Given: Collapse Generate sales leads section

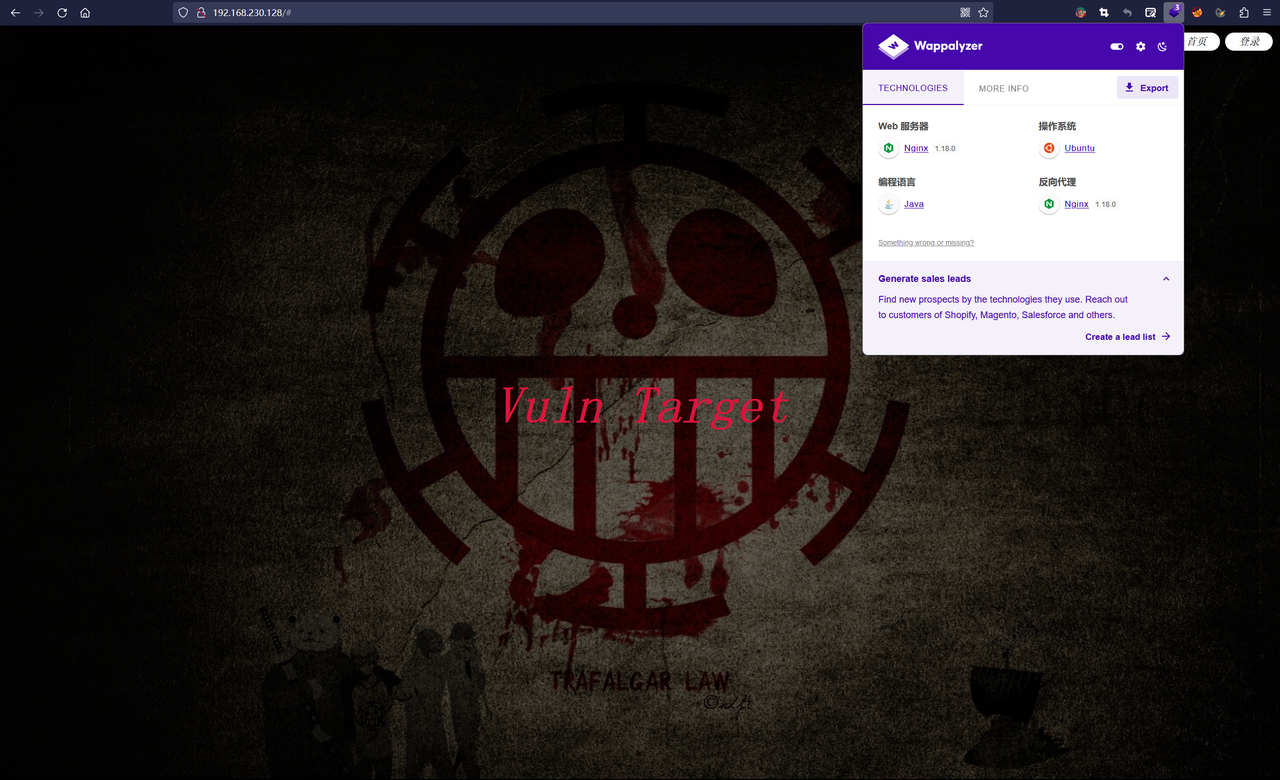Looking at the screenshot, I should [1166, 279].
